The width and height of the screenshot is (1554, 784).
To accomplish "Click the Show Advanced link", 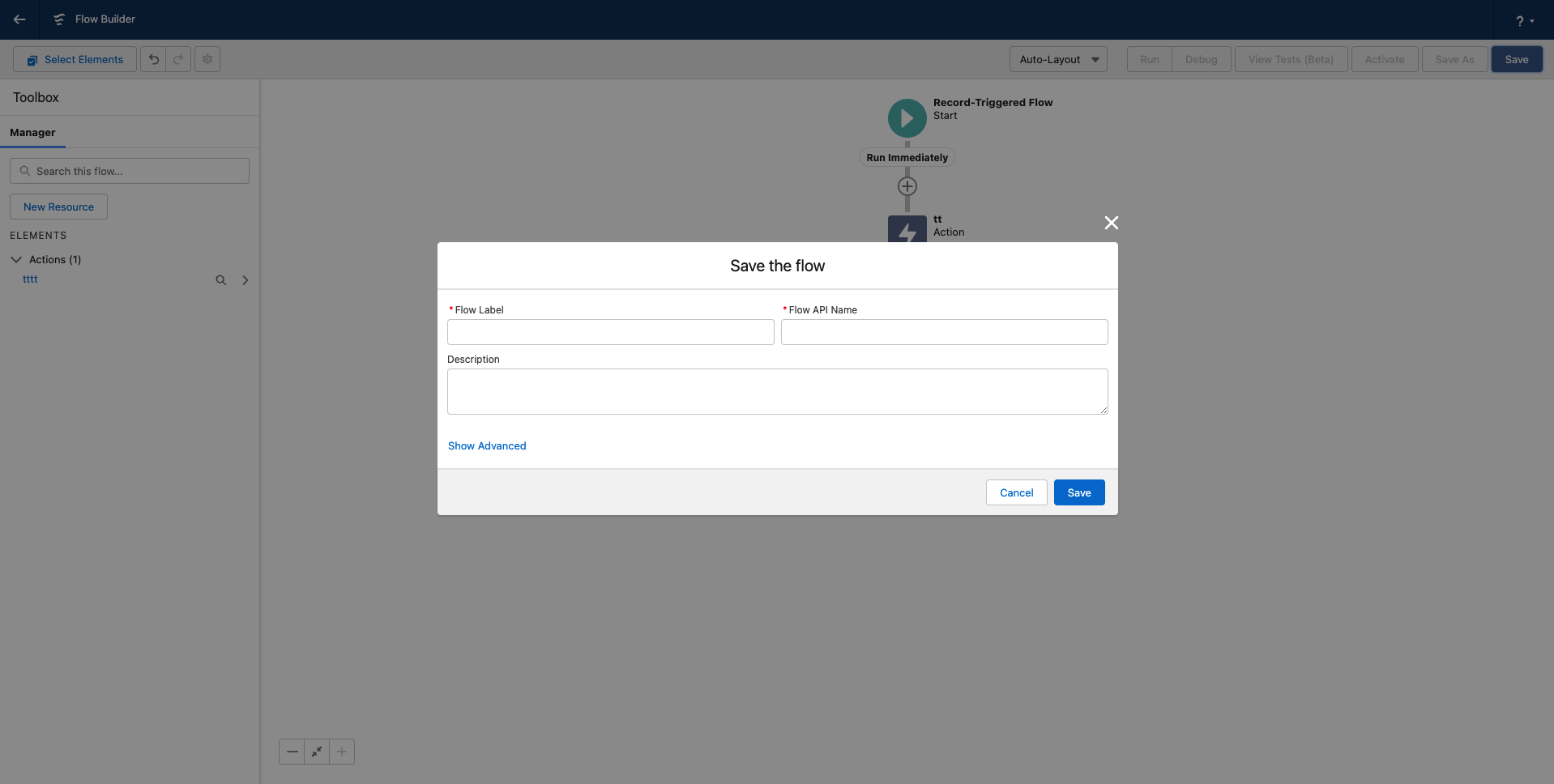I will tap(486, 445).
